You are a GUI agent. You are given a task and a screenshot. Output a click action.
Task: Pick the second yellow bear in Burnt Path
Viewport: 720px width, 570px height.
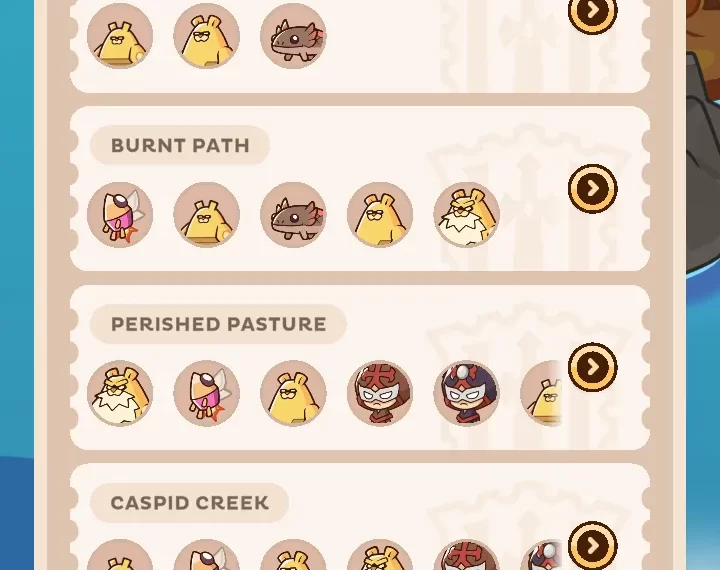point(380,214)
